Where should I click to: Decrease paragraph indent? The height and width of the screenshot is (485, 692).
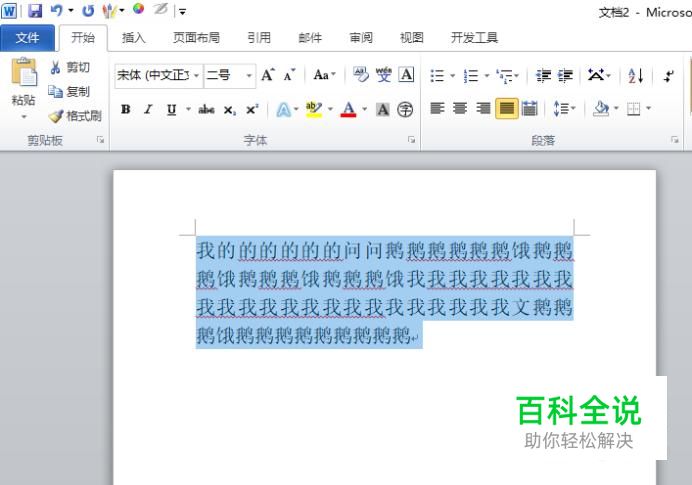point(543,76)
